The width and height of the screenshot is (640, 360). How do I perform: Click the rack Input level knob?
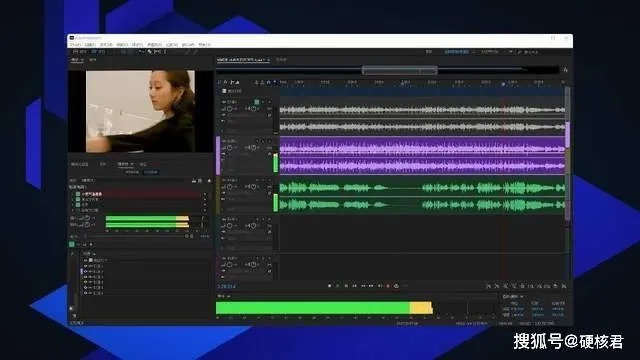click(x=87, y=218)
